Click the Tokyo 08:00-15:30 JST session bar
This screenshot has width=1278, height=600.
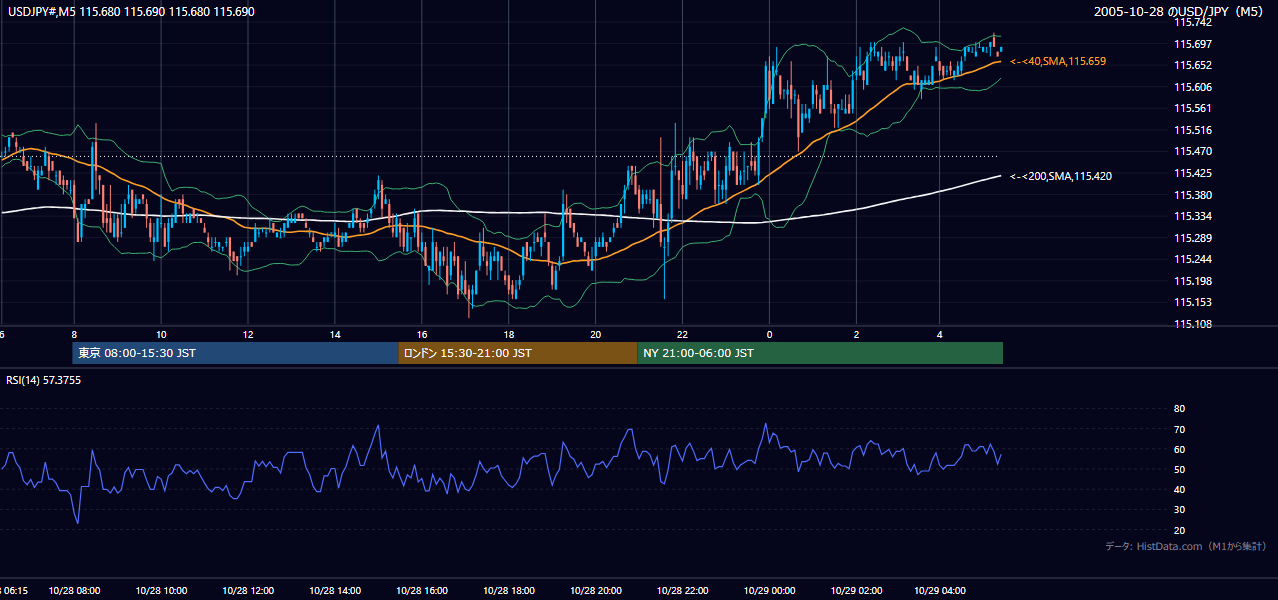click(235, 353)
